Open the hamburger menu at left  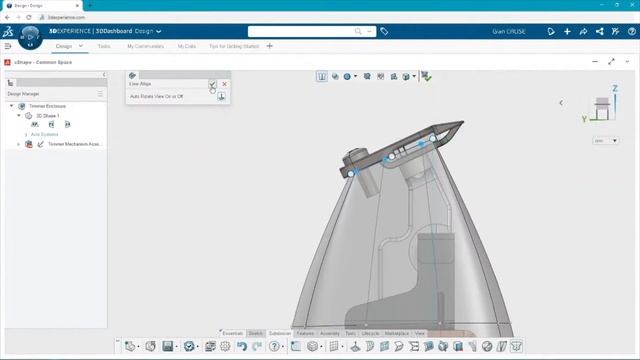click(x=8, y=46)
